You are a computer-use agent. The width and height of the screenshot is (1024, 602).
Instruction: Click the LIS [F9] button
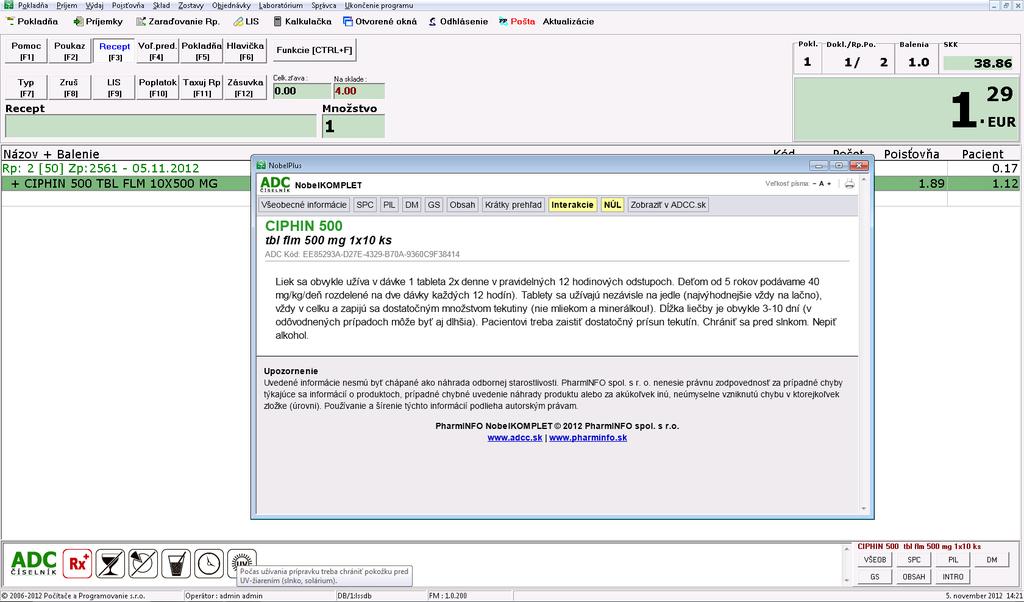click(x=114, y=87)
